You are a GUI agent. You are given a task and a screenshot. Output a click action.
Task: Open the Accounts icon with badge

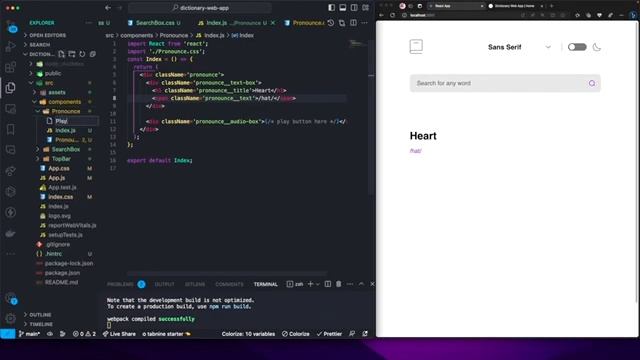(11, 298)
